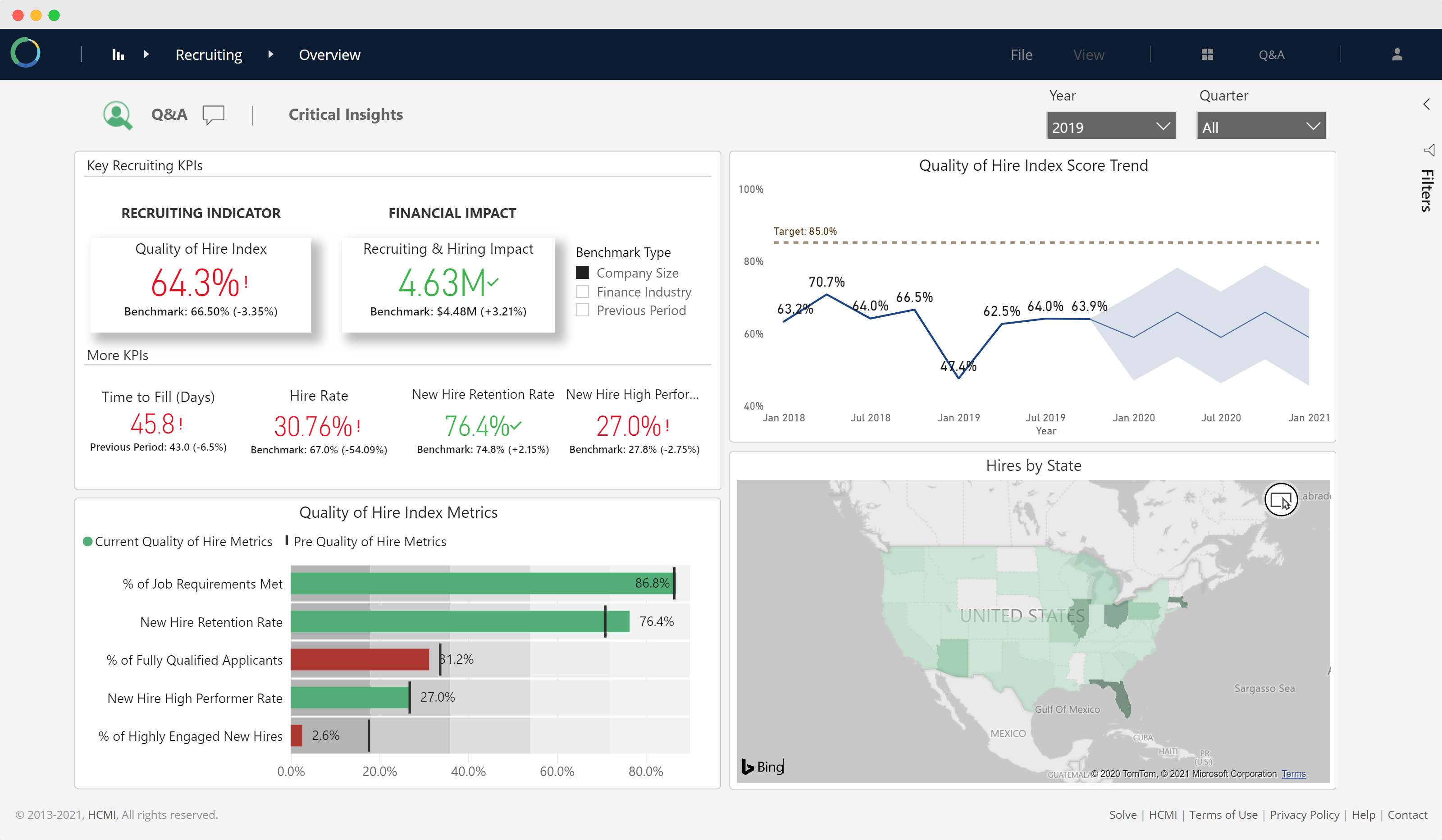Open the File menu

click(x=1022, y=55)
